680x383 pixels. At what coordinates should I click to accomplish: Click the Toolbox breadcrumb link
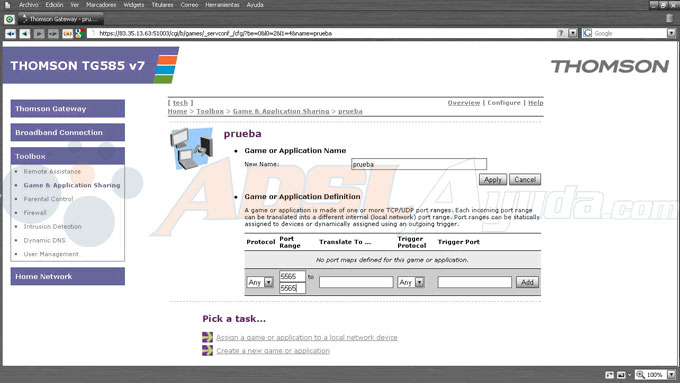click(x=210, y=111)
